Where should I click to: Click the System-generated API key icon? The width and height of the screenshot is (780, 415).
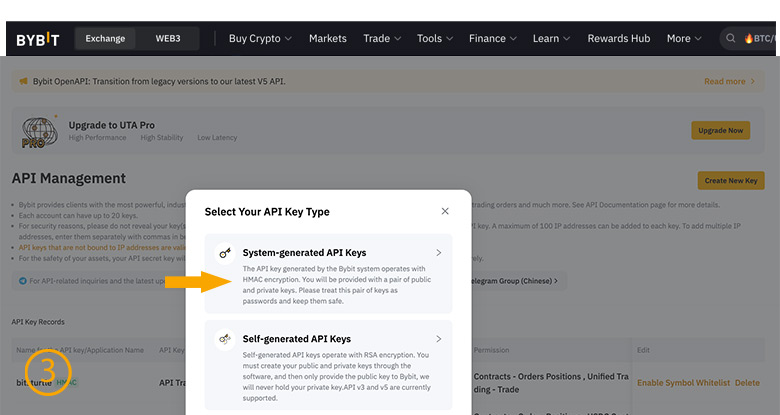point(225,253)
